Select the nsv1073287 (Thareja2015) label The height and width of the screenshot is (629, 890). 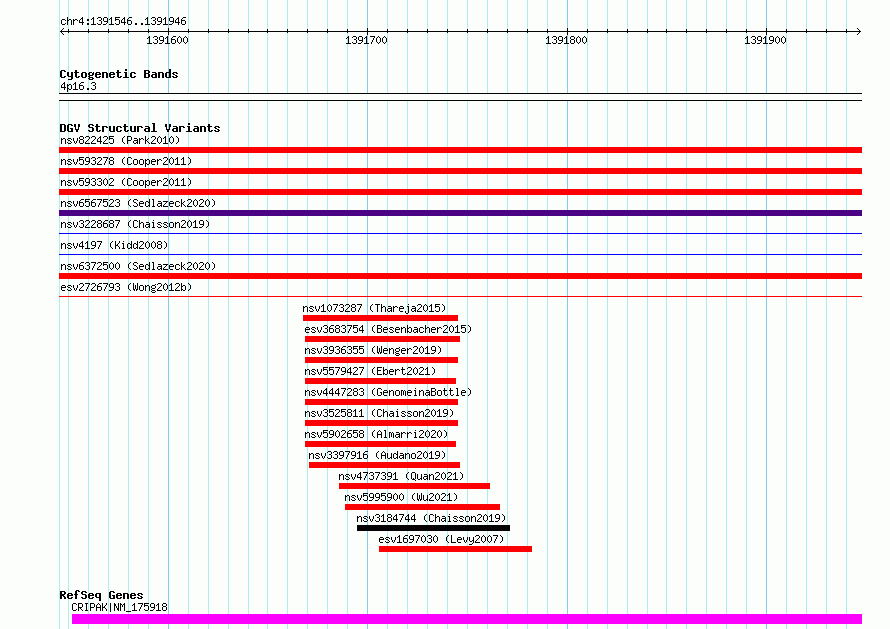tap(374, 308)
